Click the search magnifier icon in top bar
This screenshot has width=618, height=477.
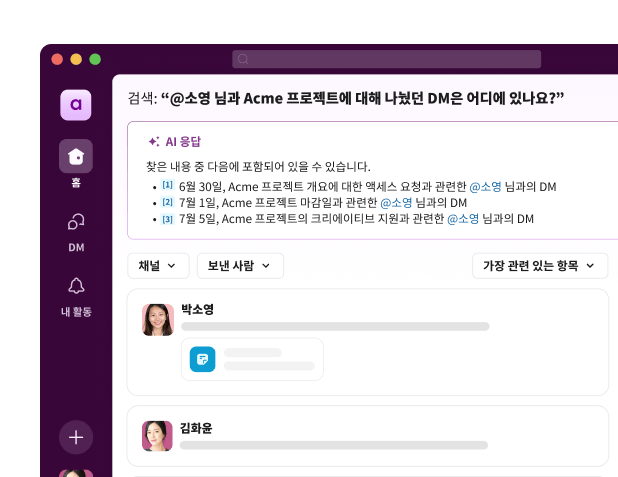point(243,59)
